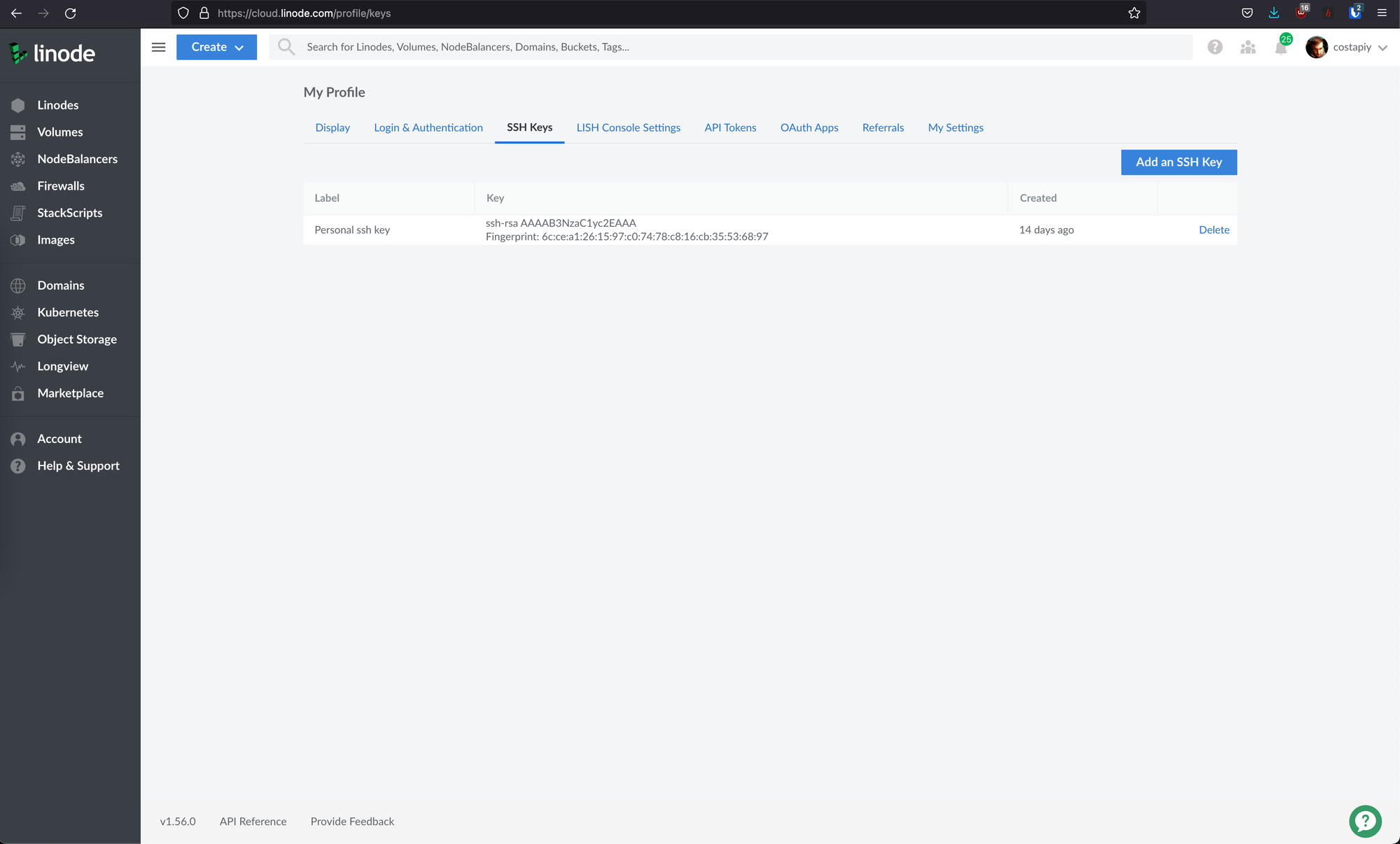Switch to Login & Authentication tab
This screenshot has width=1400, height=844.
click(x=428, y=127)
